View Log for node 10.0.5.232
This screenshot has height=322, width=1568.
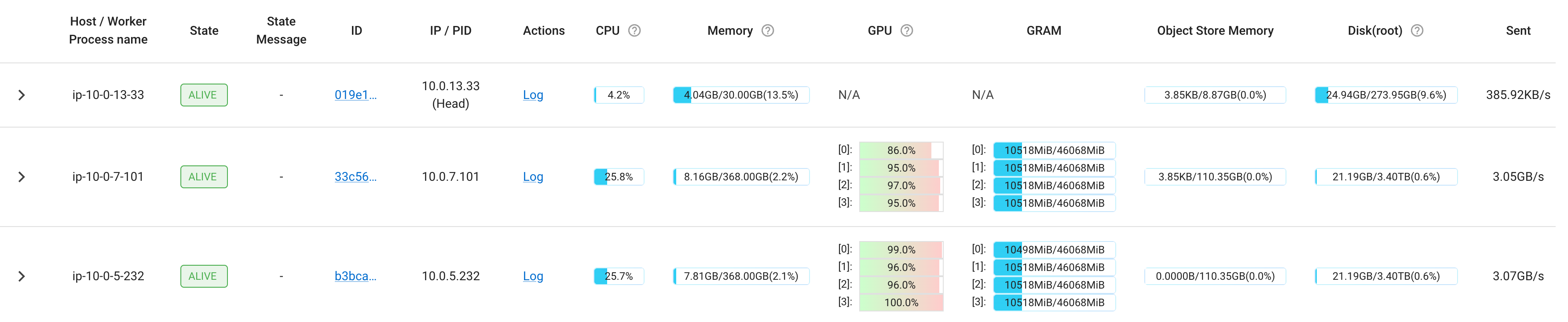(x=533, y=276)
